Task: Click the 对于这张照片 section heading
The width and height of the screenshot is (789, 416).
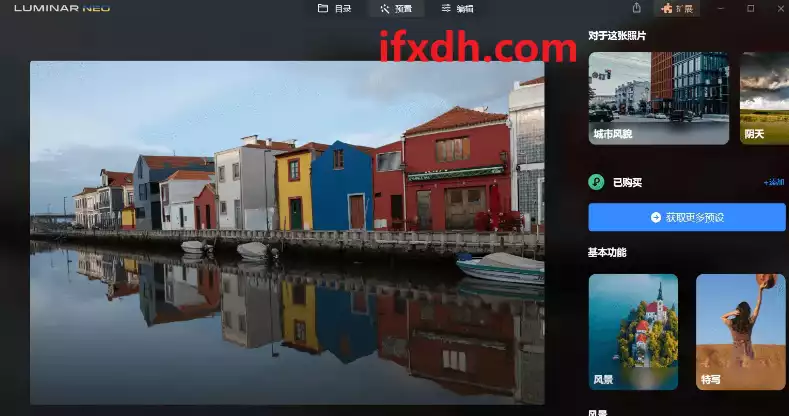Action: coord(617,36)
